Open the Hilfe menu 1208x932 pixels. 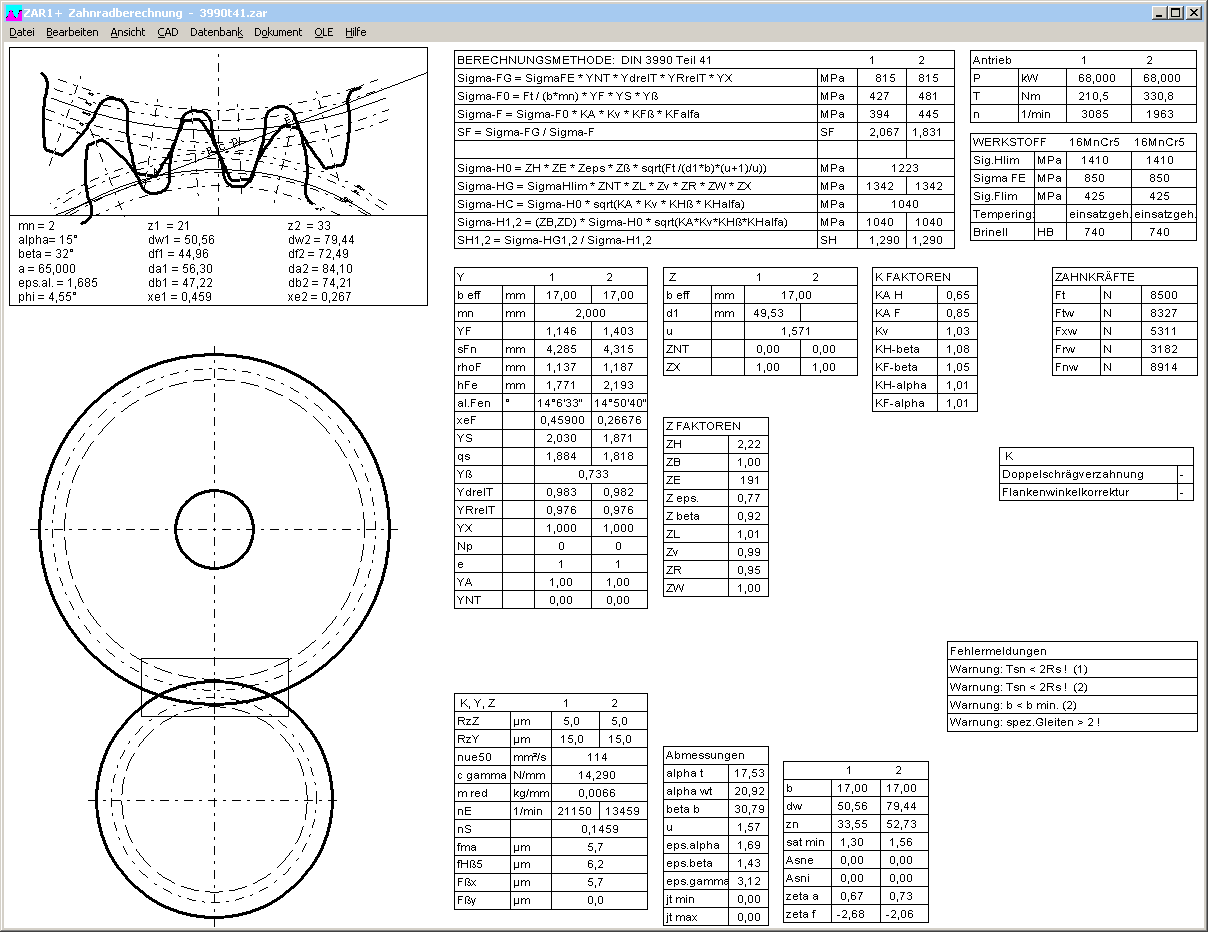(356, 32)
